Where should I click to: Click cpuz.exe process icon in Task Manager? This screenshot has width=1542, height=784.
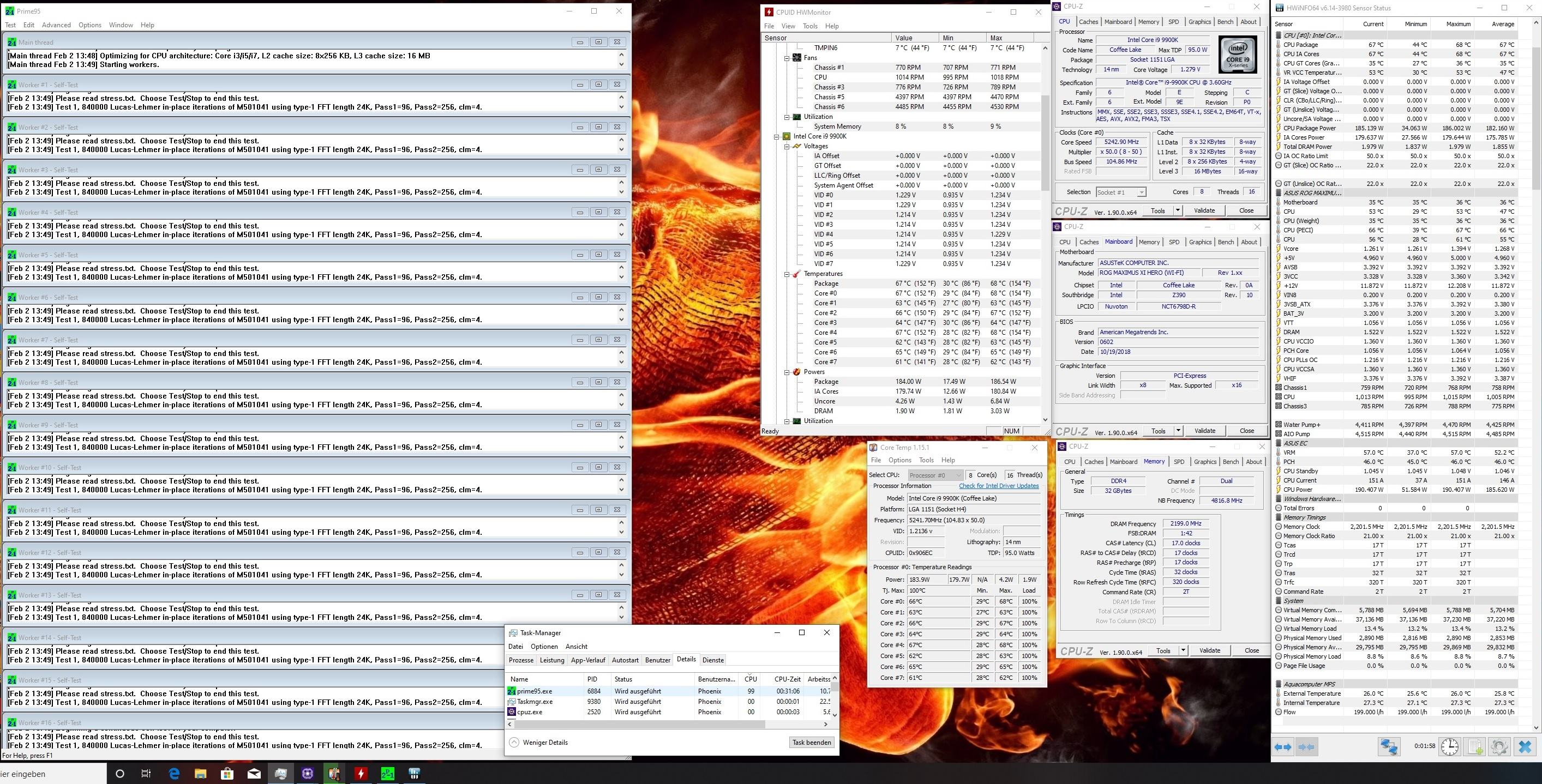coord(512,711)
